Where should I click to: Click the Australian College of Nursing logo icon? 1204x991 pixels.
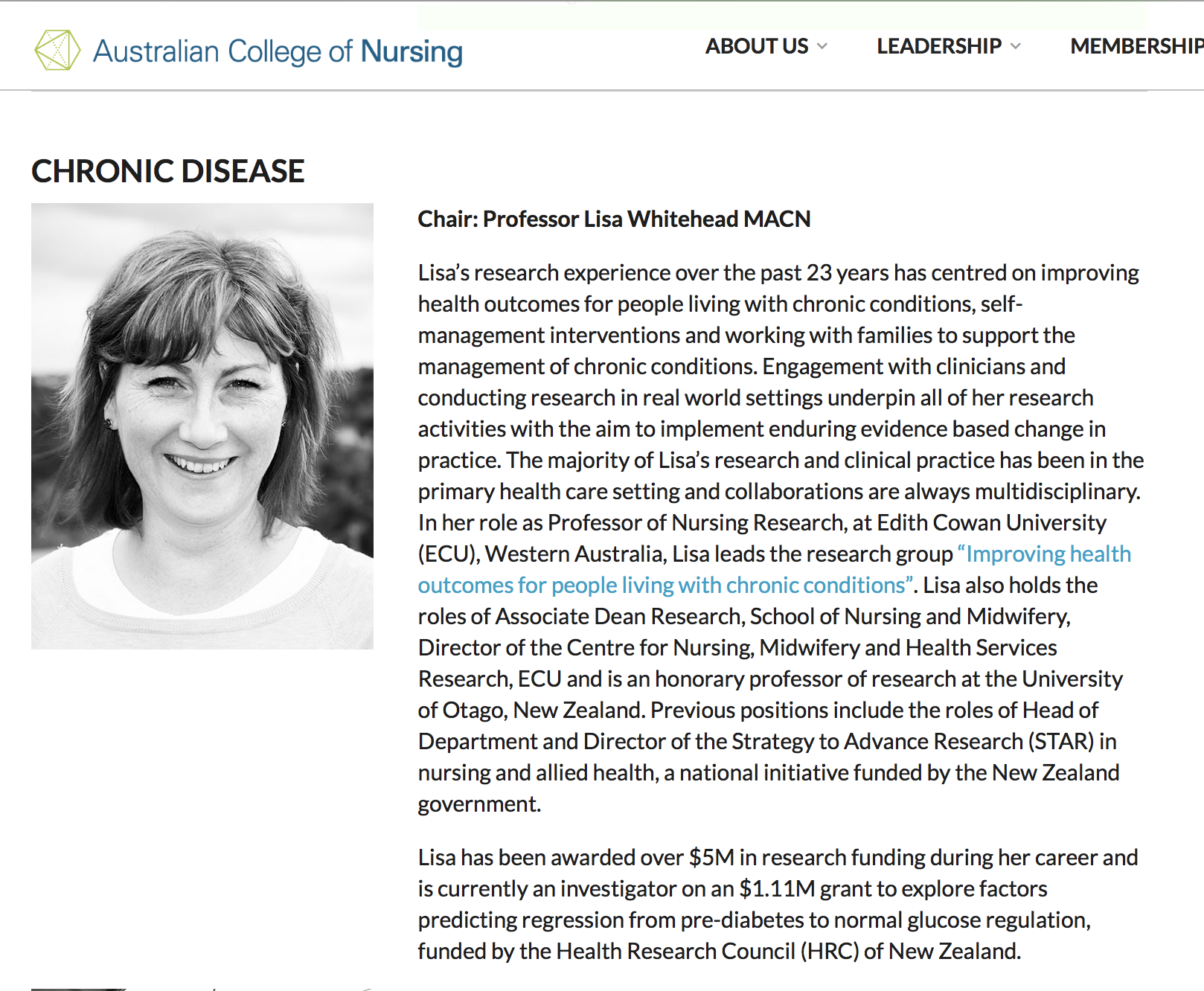(x=58, y=50)
